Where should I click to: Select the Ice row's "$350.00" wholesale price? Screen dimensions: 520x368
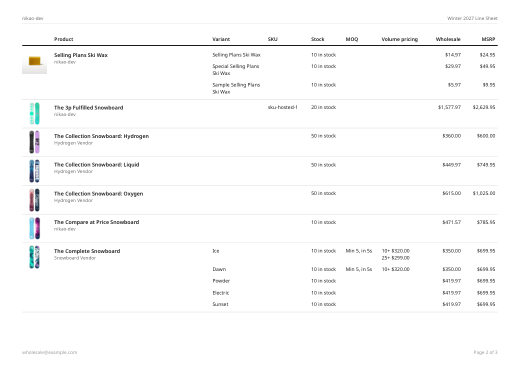[x=452, y=251]
